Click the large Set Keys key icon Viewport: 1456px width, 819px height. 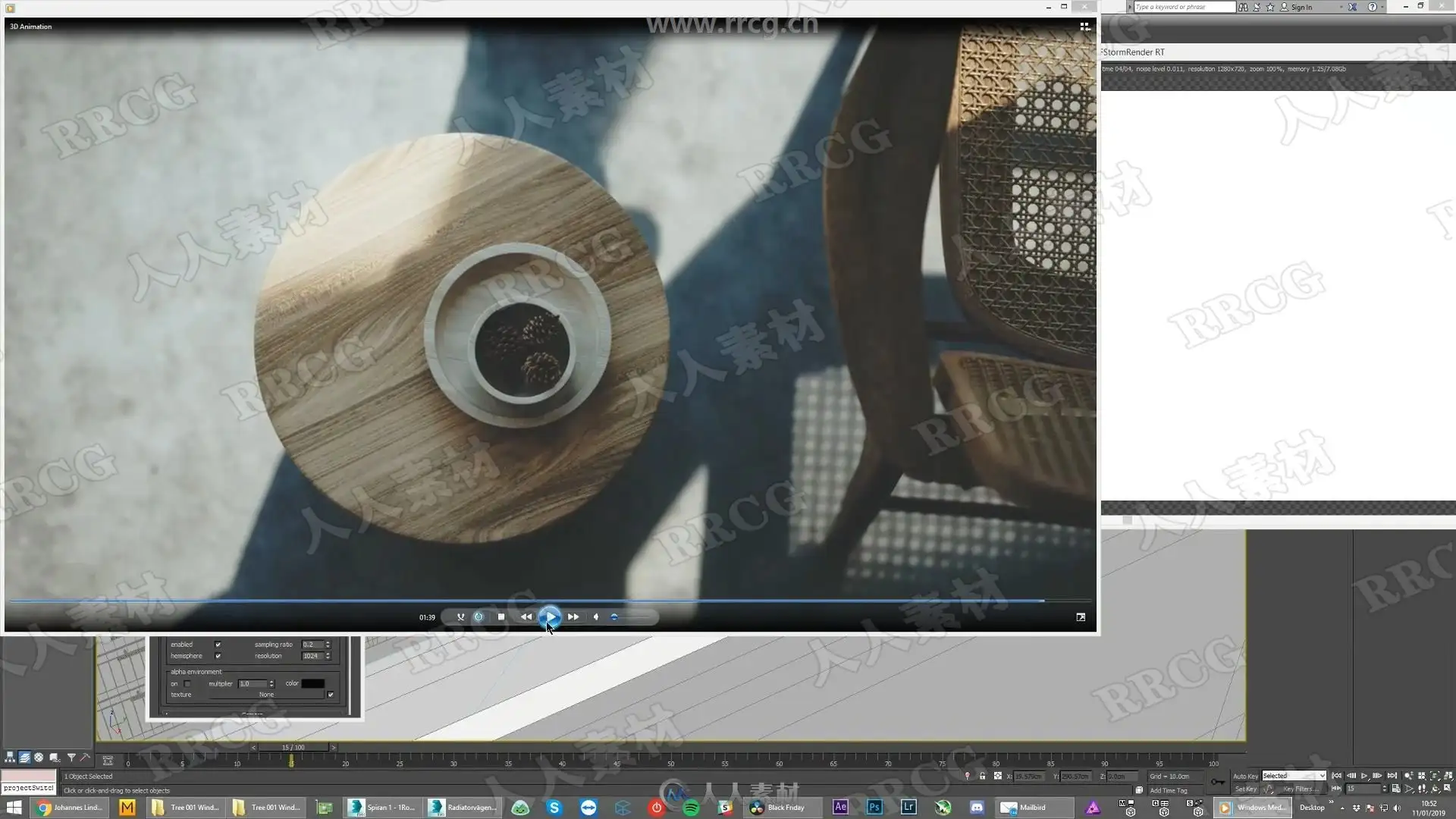1217,782
